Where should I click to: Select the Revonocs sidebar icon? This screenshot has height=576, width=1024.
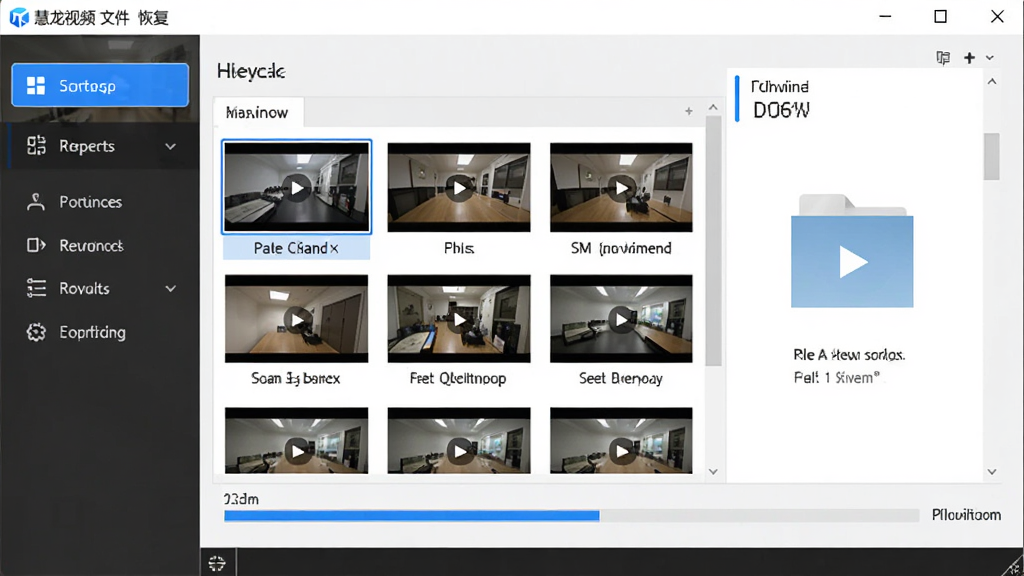click(x=36, y=245)
